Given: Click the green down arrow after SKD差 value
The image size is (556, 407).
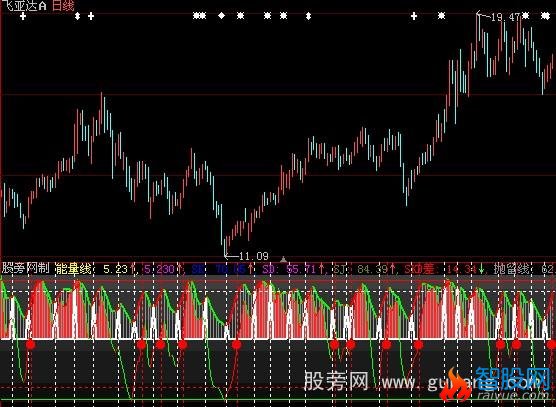Looking at the screenshot, I should [481, 269].
